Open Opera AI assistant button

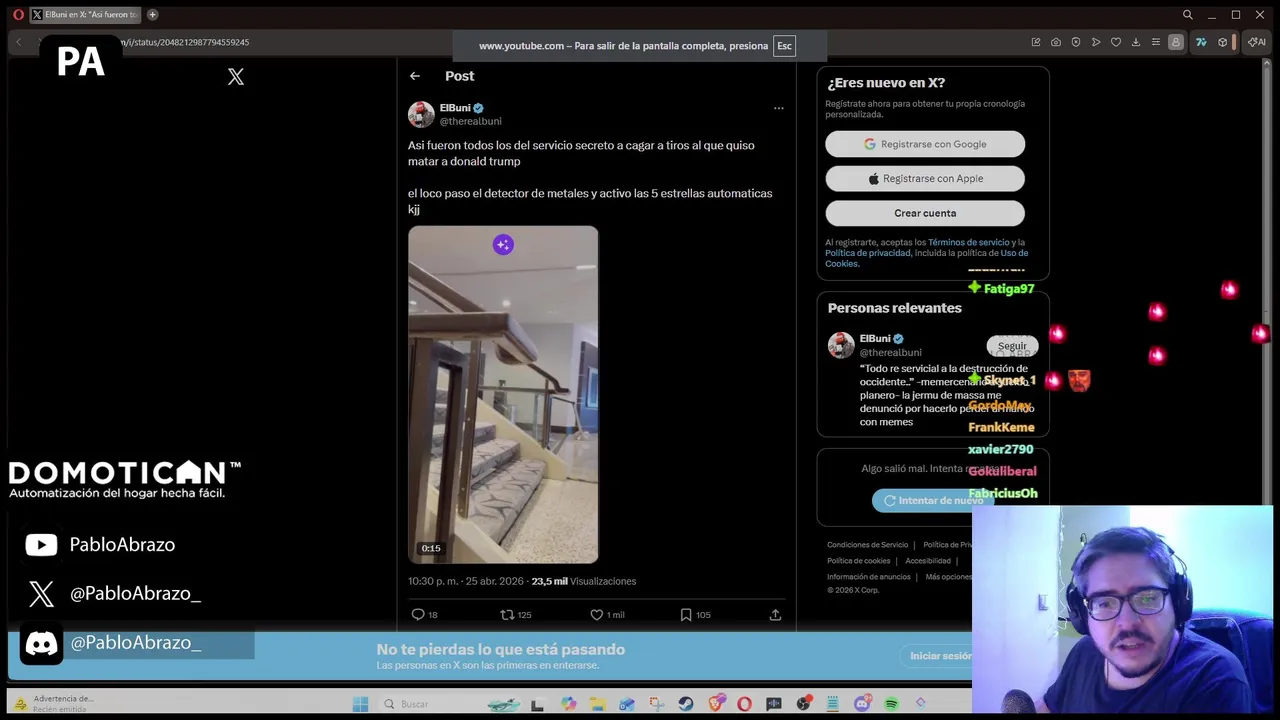[x=1257, y=42]
